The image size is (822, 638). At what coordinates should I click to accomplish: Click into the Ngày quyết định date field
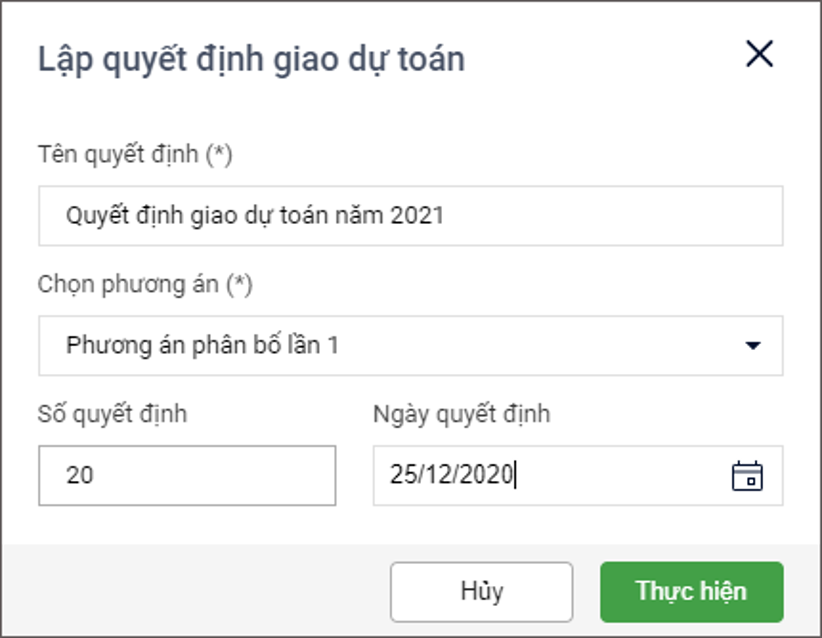click(550, 475)
